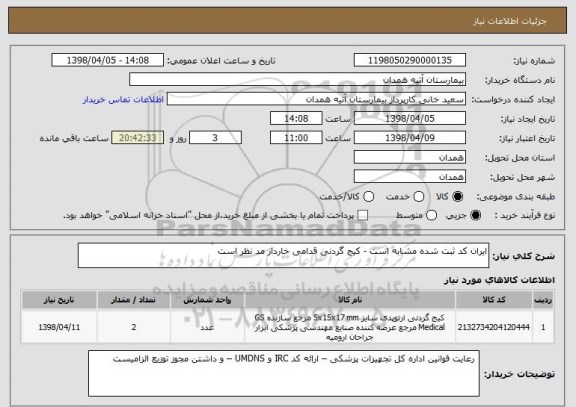The width and height of the screenshot is (576, 407).
Task: Click the شماره نیاز number field
Action: coord(410,60)
